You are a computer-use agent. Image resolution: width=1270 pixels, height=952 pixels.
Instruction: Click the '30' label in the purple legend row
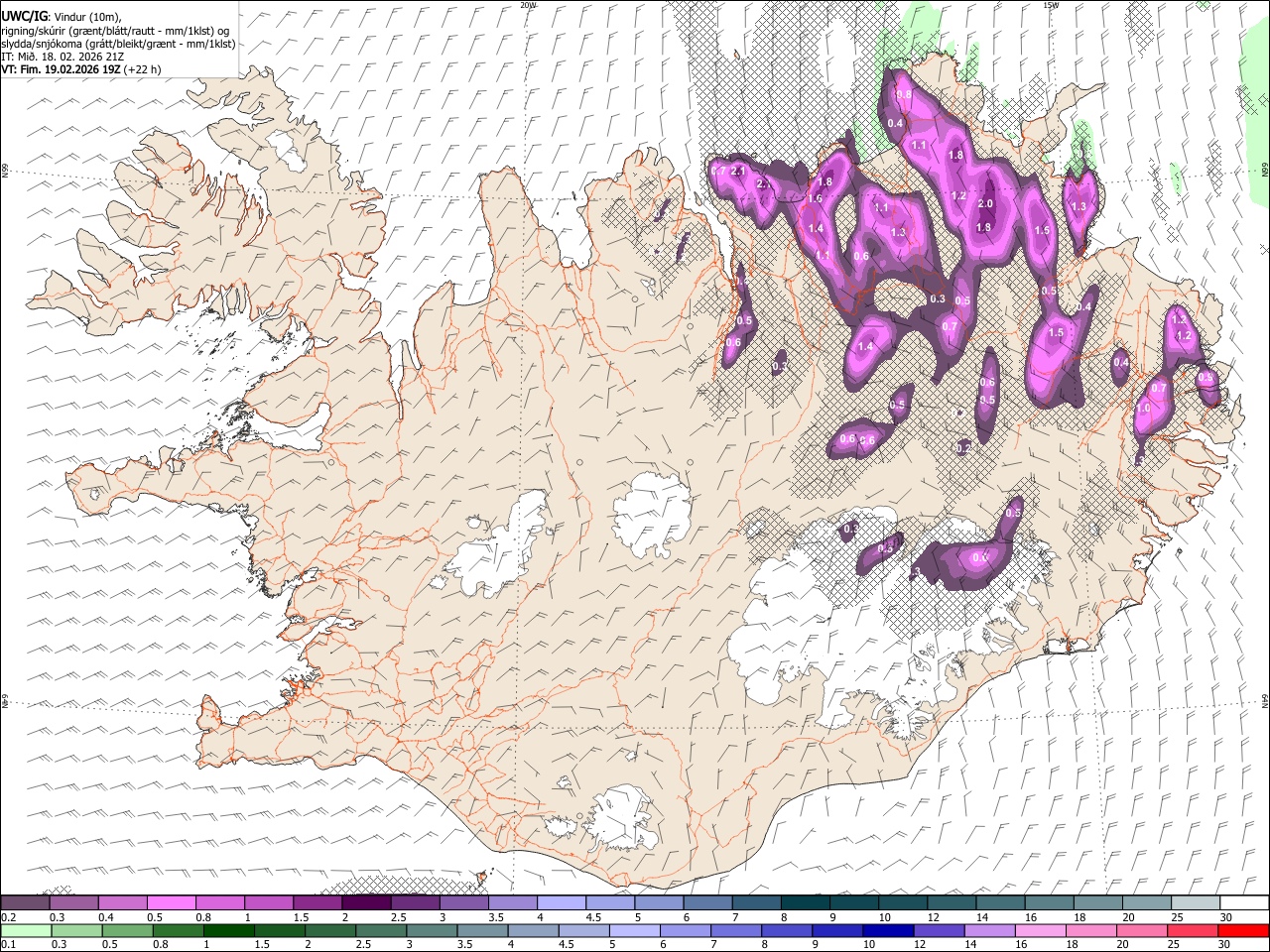pos(1226,917)
